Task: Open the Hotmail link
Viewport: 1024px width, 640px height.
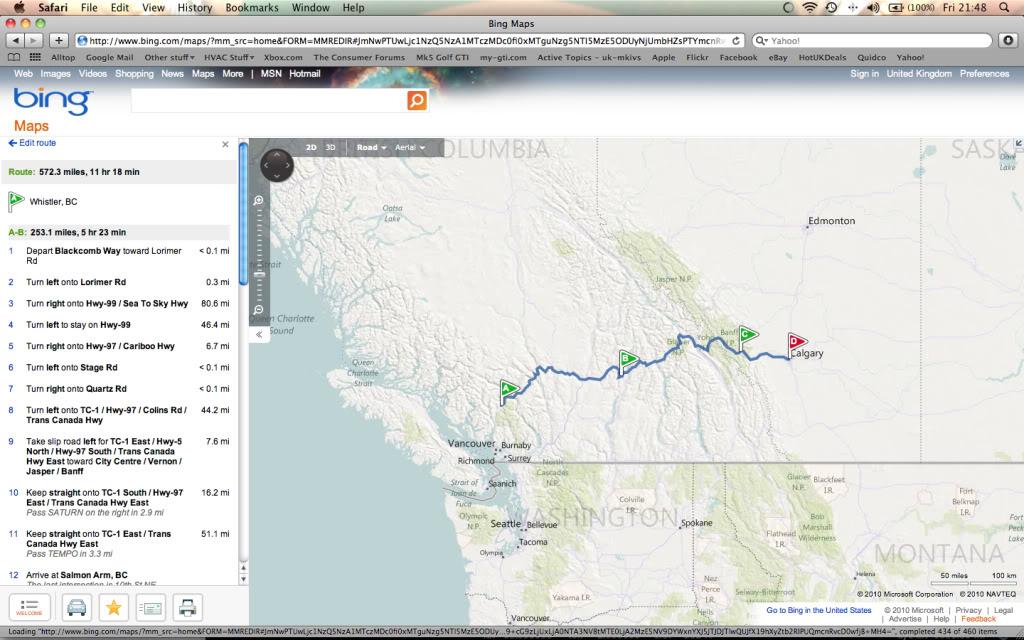Action: coord(305,74)
